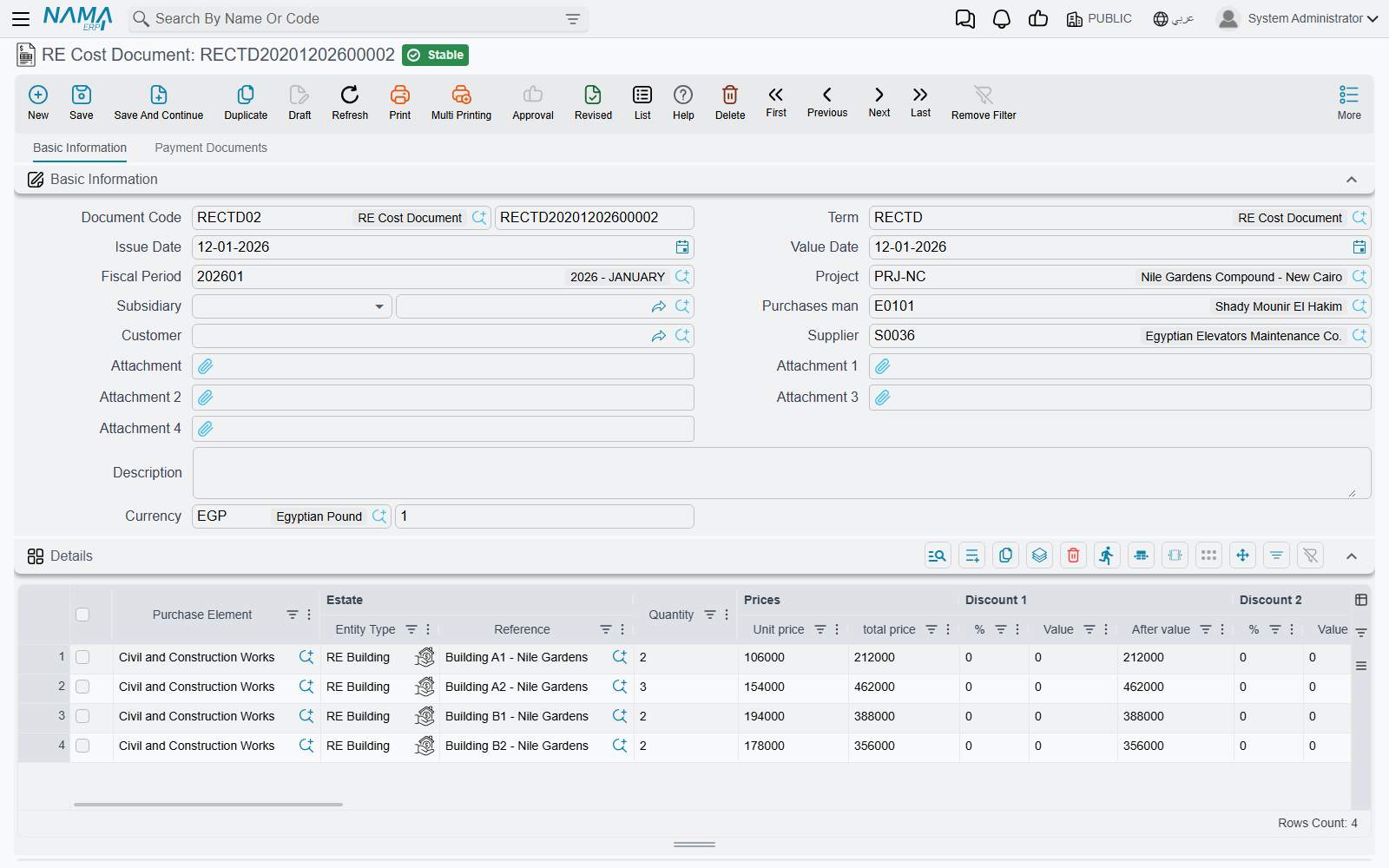1389x868 pixels.
Task: Open lookup for Building B2 reference
Action: (620, 746)
